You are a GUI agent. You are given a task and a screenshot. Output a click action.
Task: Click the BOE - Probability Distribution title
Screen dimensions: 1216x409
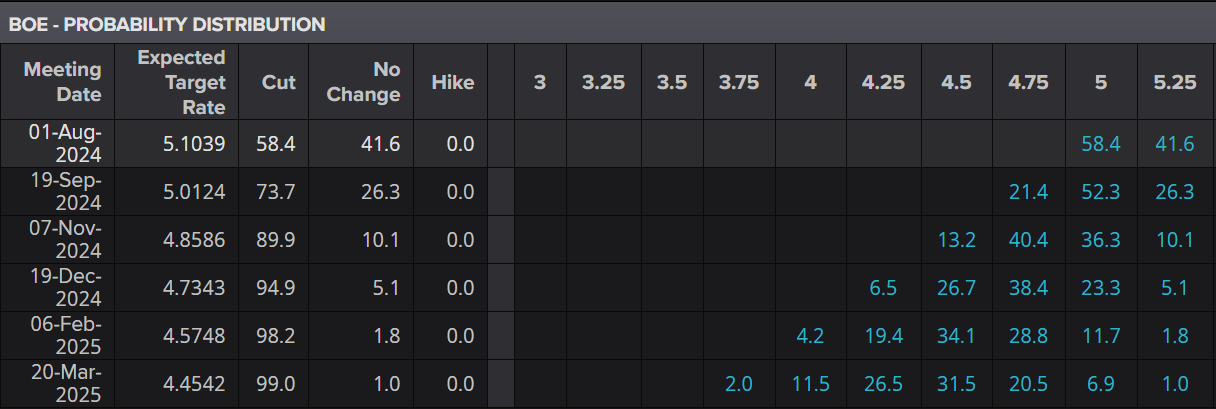[x=167, y=24]
